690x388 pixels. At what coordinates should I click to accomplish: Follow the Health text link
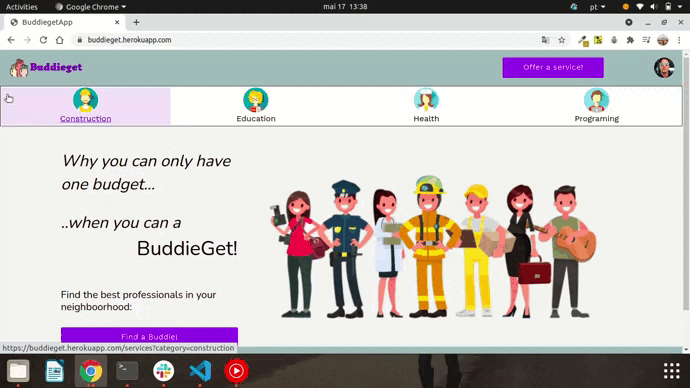pyautogui.click(x=426, y=118)
